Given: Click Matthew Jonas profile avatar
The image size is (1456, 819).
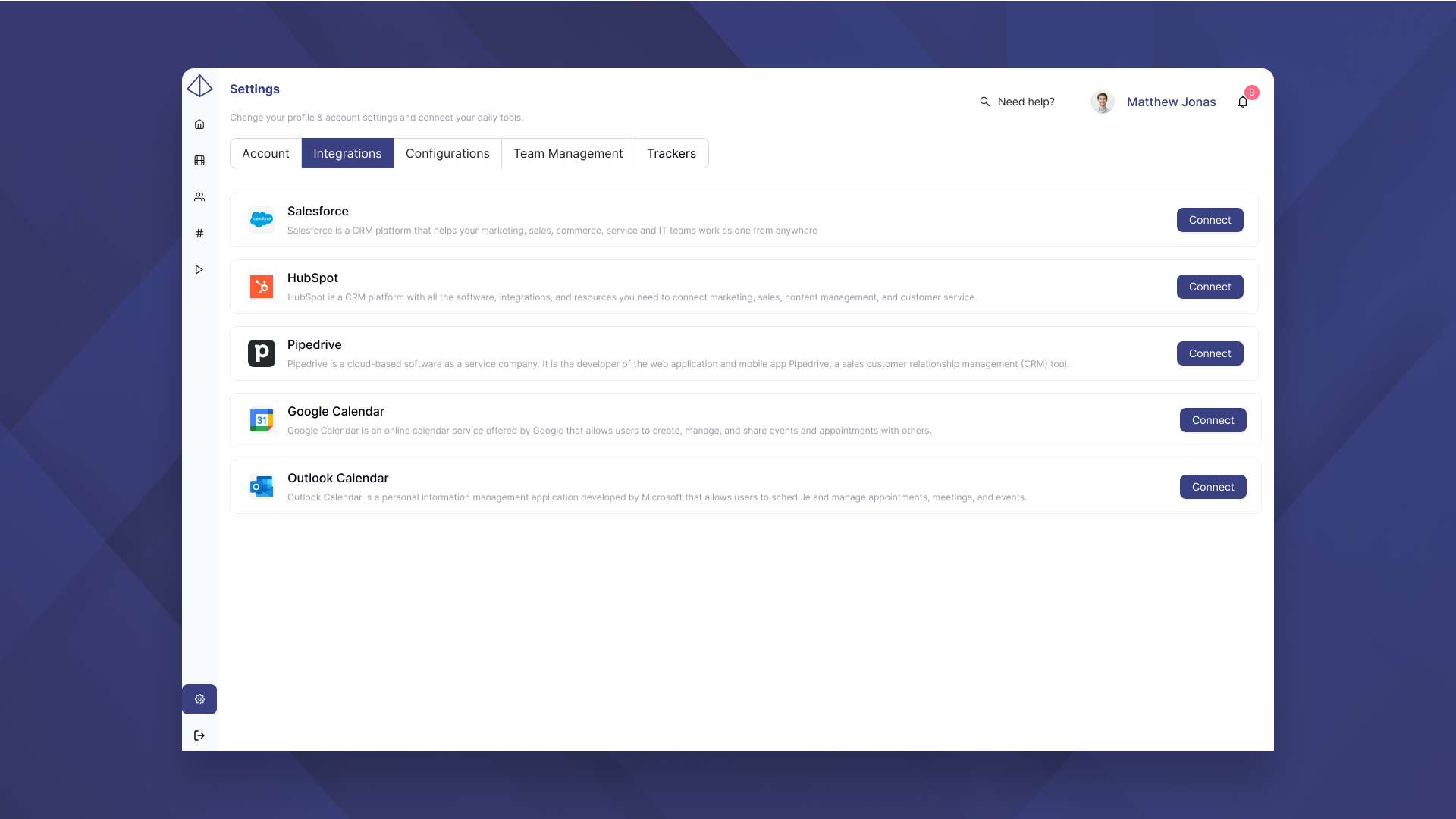Looking at the screenshot, I should coord(1103,102).
